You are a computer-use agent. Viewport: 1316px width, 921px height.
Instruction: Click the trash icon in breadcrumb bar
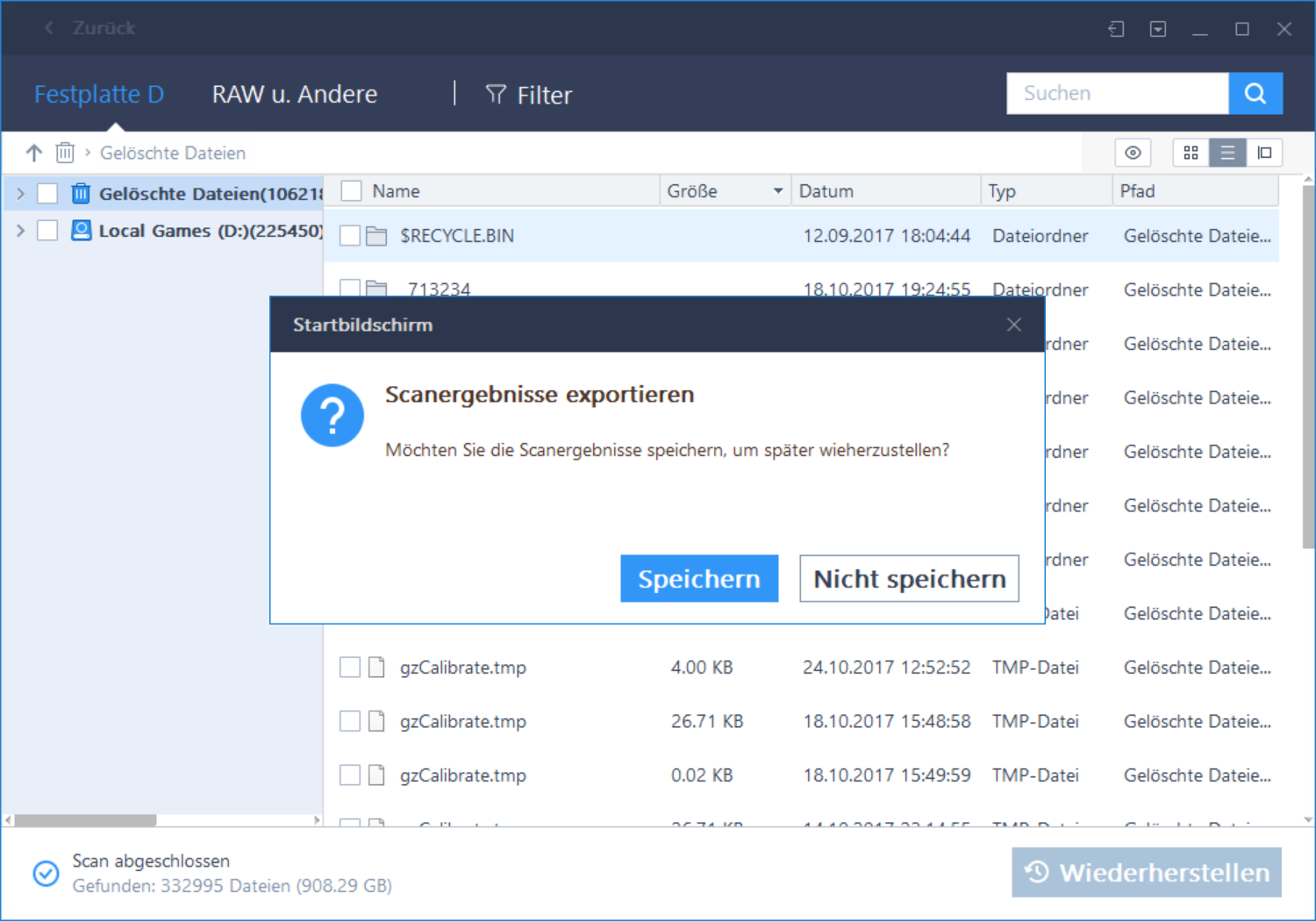coord(65,153)
